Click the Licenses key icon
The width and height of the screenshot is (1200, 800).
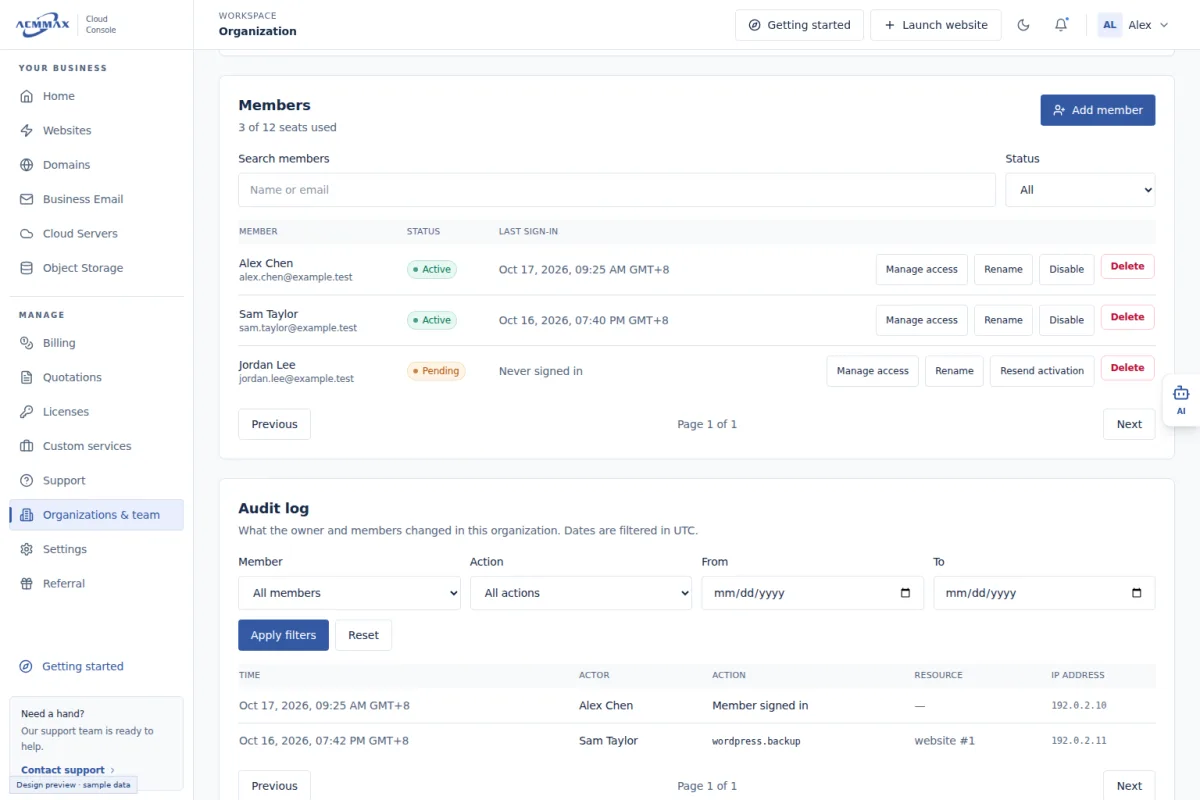point(27,412)
